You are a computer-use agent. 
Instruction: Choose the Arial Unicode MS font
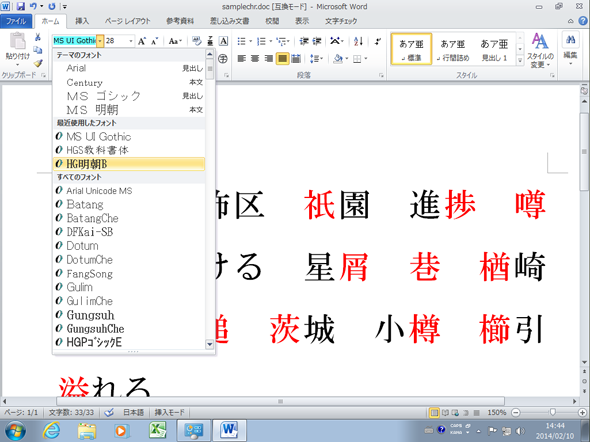pyautogui.click(x=129, y=191)
